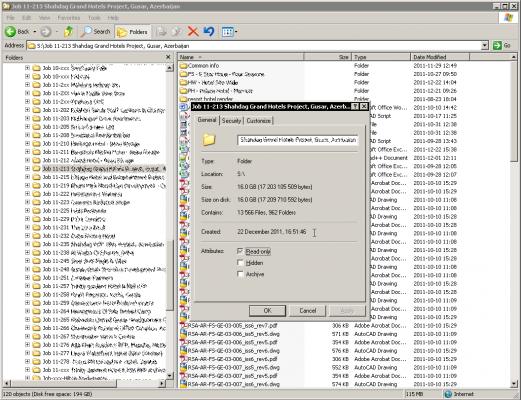521x400 pixels.
Task: Click the file list's vertical scrollbar up arrow
Action: pos(514,57)
